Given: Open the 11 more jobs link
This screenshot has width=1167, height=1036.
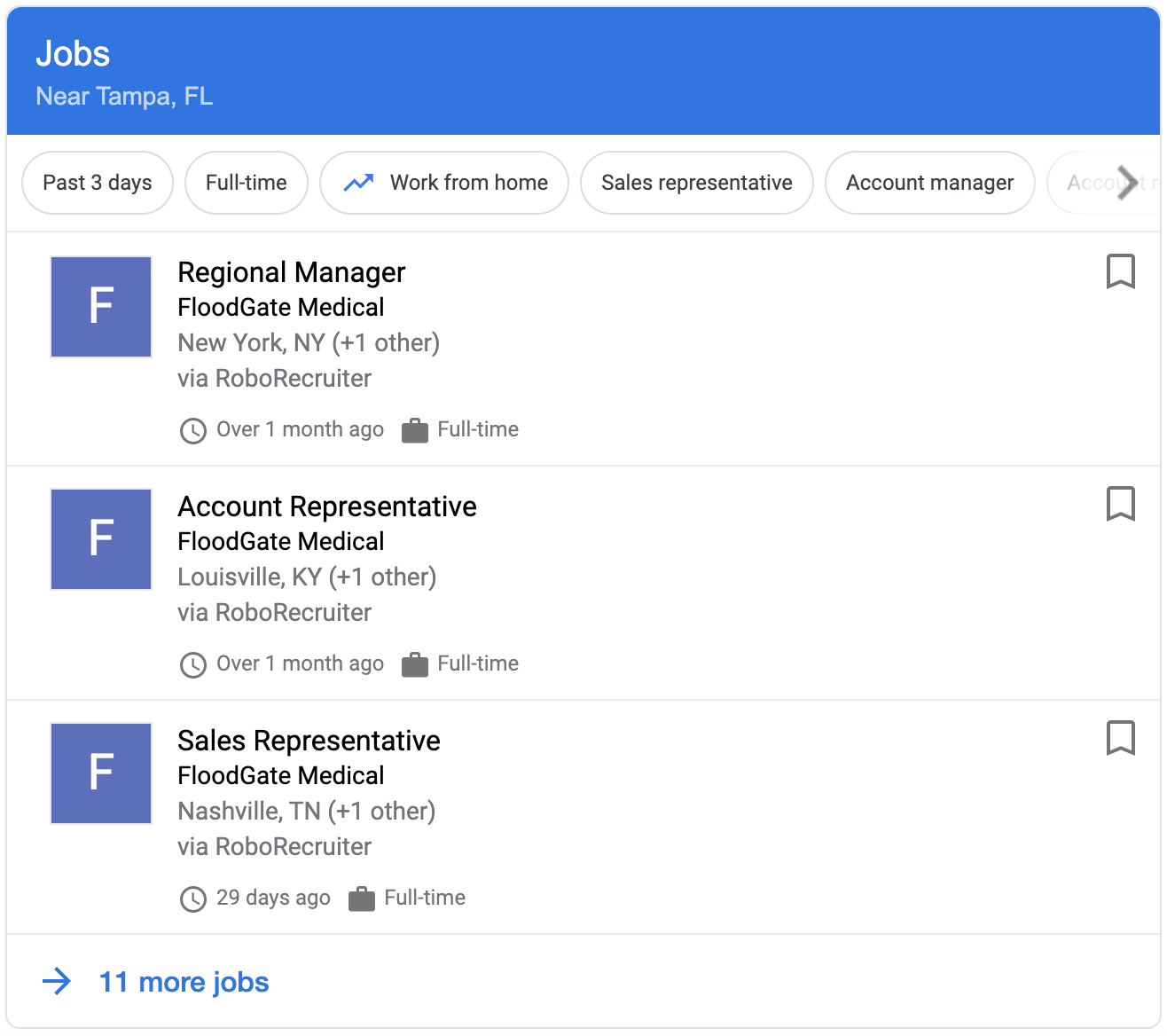Looking at the screenshot, I should (184, 982).
